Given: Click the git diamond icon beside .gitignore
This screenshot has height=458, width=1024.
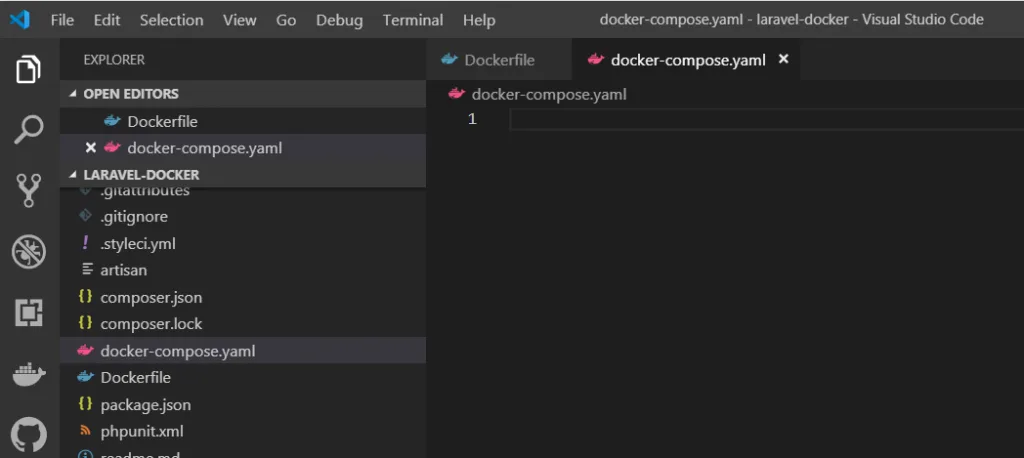Looking at the screenshot, I should click(84, 216).
